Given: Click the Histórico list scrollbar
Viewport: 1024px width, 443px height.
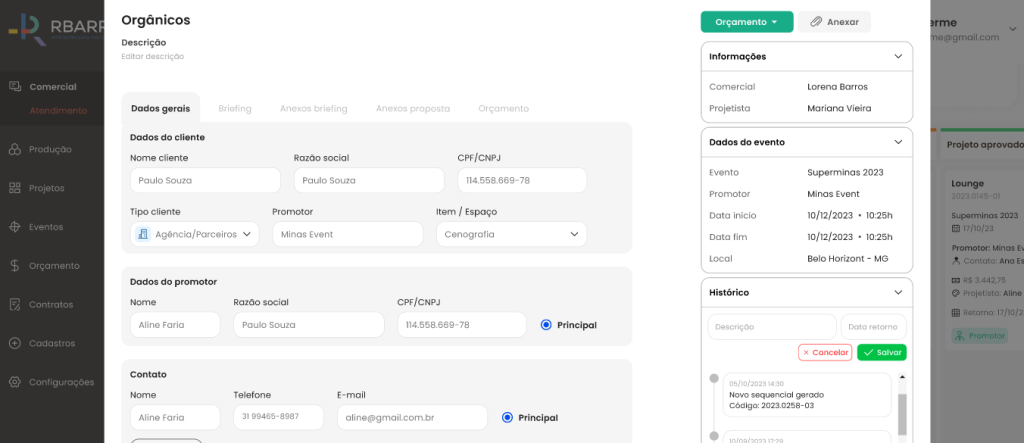Looking at the screenshot, I should pyautogui.click(x=902, y=410).
